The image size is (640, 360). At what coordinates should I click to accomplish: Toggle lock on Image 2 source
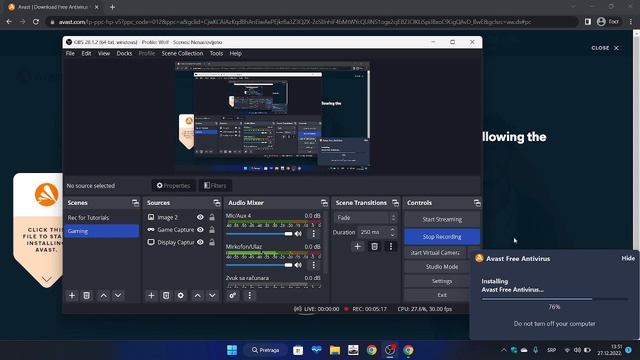click(212, 217)
